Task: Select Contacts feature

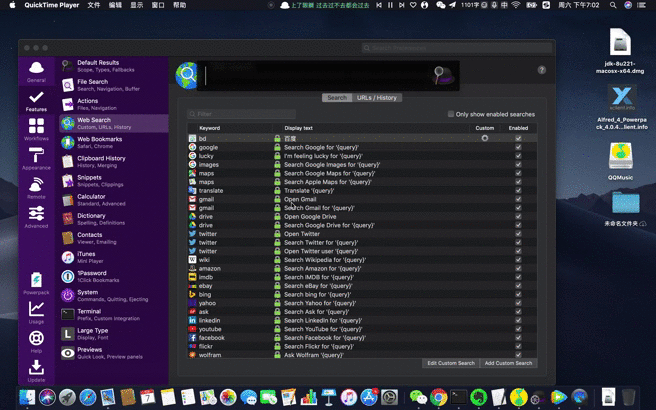Action: point(114,238)
